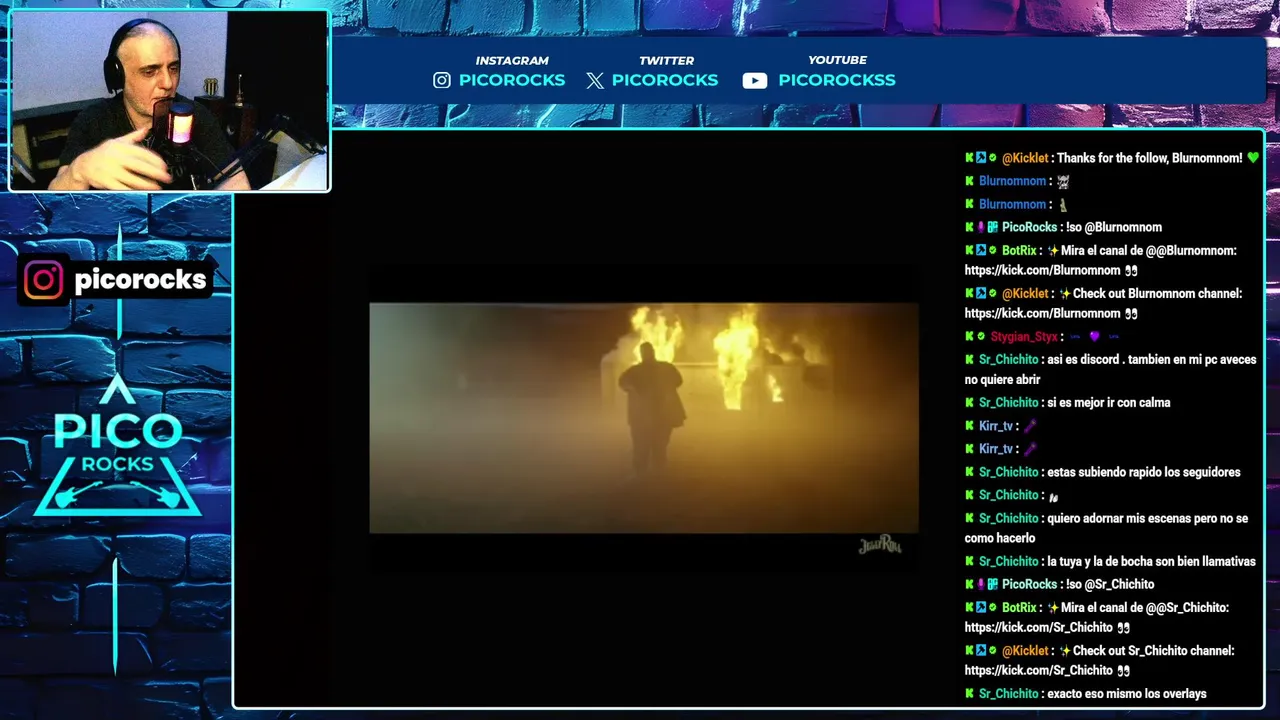The height and width of the screenshot is (720, 1280).
Task: Click the message 'si es mejor ir con calma'
Action: coord(1109,403)
